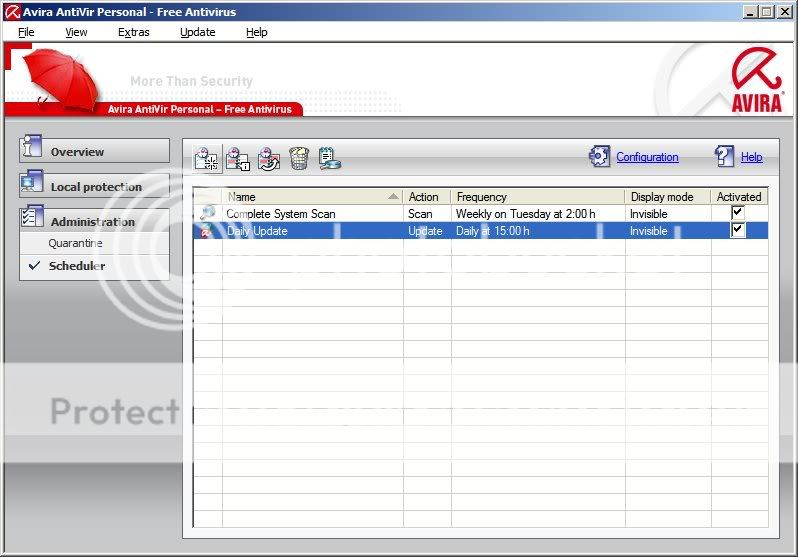Click the edit job toolbar icon

[x=268, y=158]
